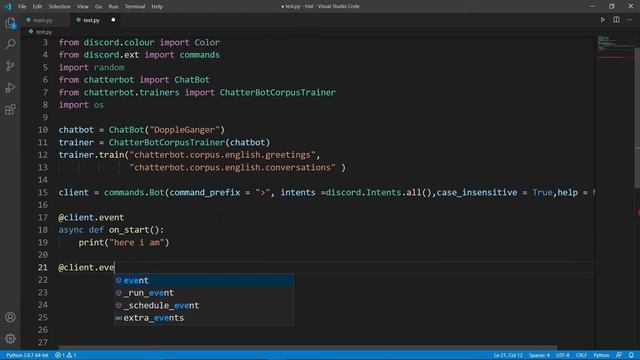Open the Run menu
This screenshot has width=640, height=360.
click(x=113, y=7)
